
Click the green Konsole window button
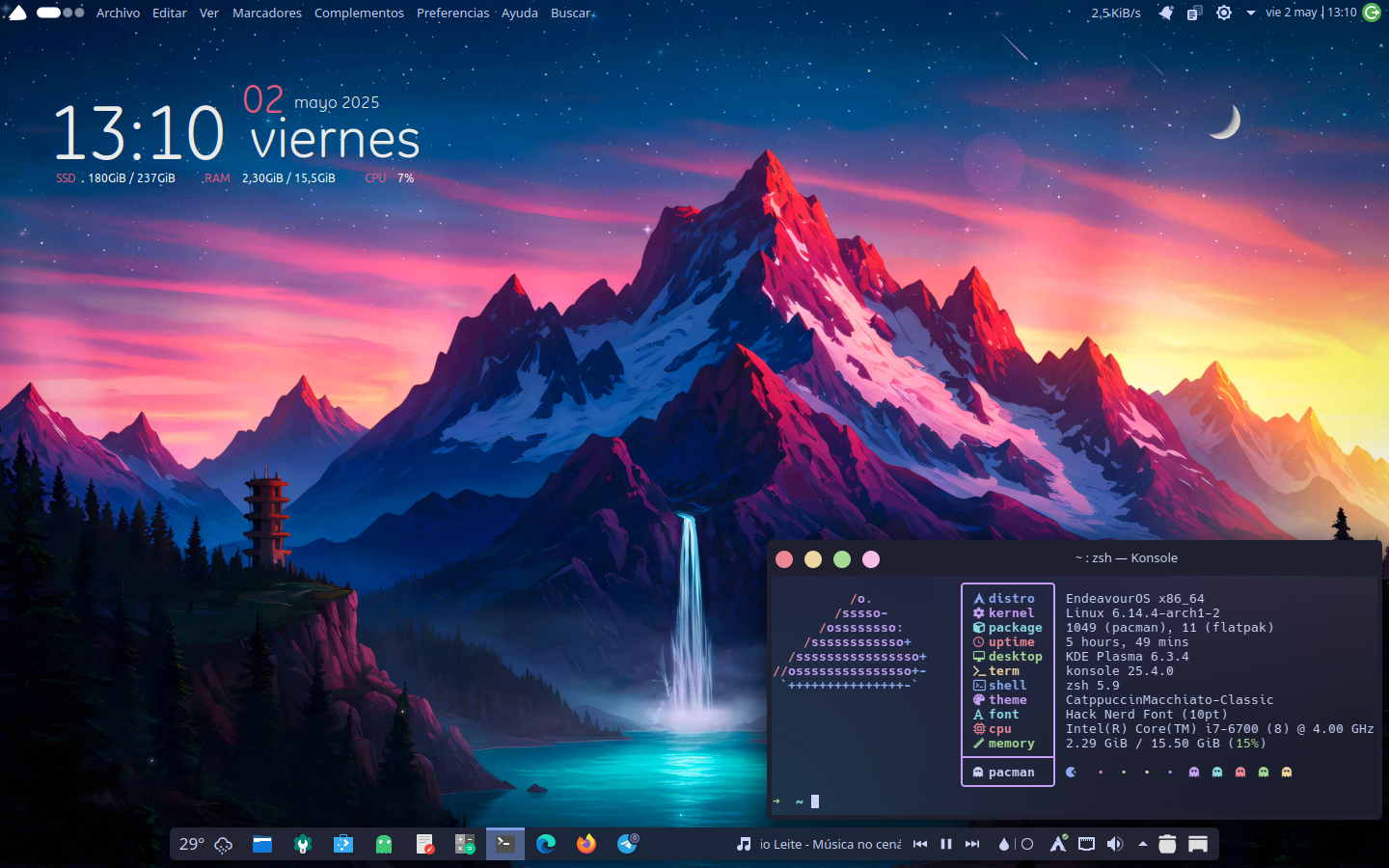coord(842,559)
